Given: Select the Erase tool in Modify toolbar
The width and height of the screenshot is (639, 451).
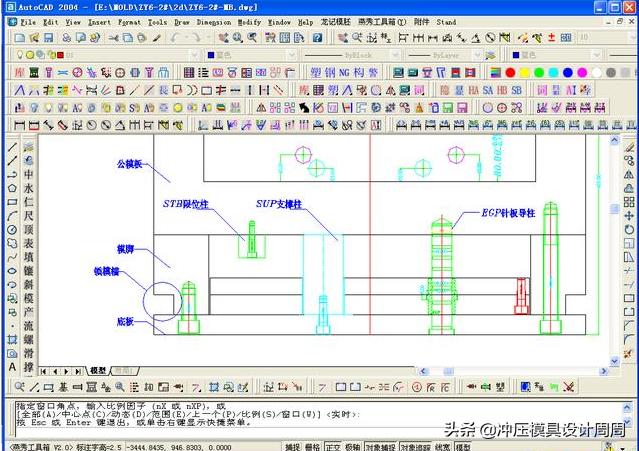Looking at the screenshot, I should [x=629, y=147].
